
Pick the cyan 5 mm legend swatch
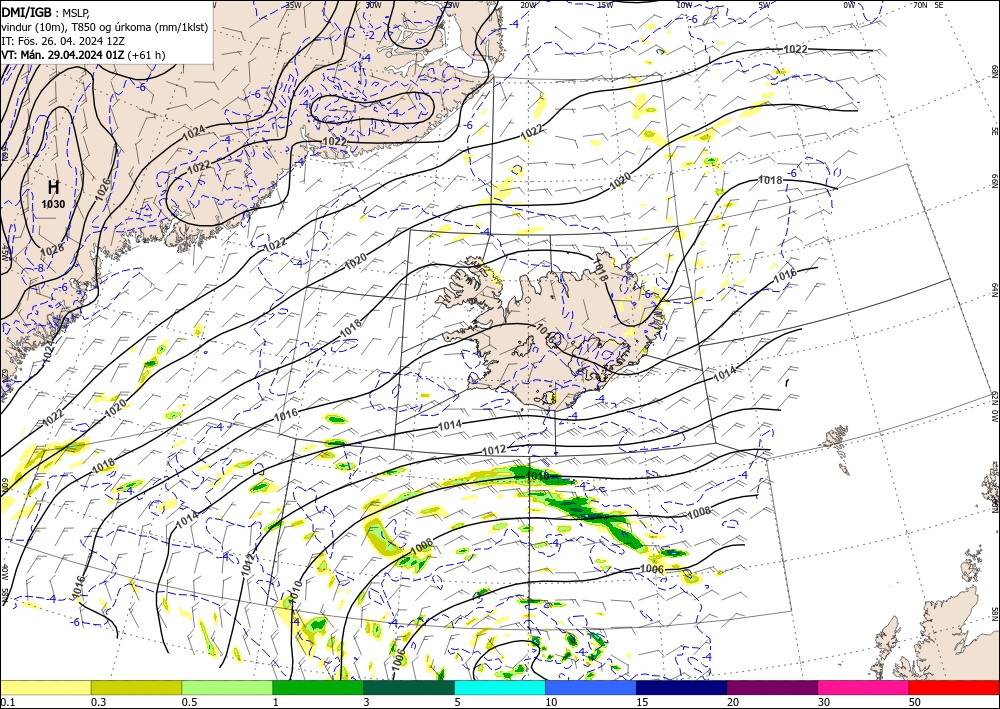pyautogui.click(x=500, y=687)
